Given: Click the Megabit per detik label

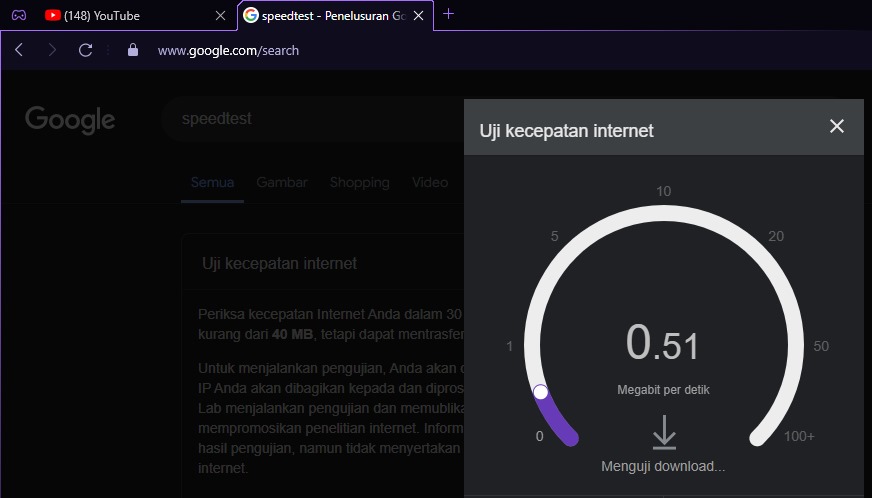Looking at the screenshot, I should (663, 390).
